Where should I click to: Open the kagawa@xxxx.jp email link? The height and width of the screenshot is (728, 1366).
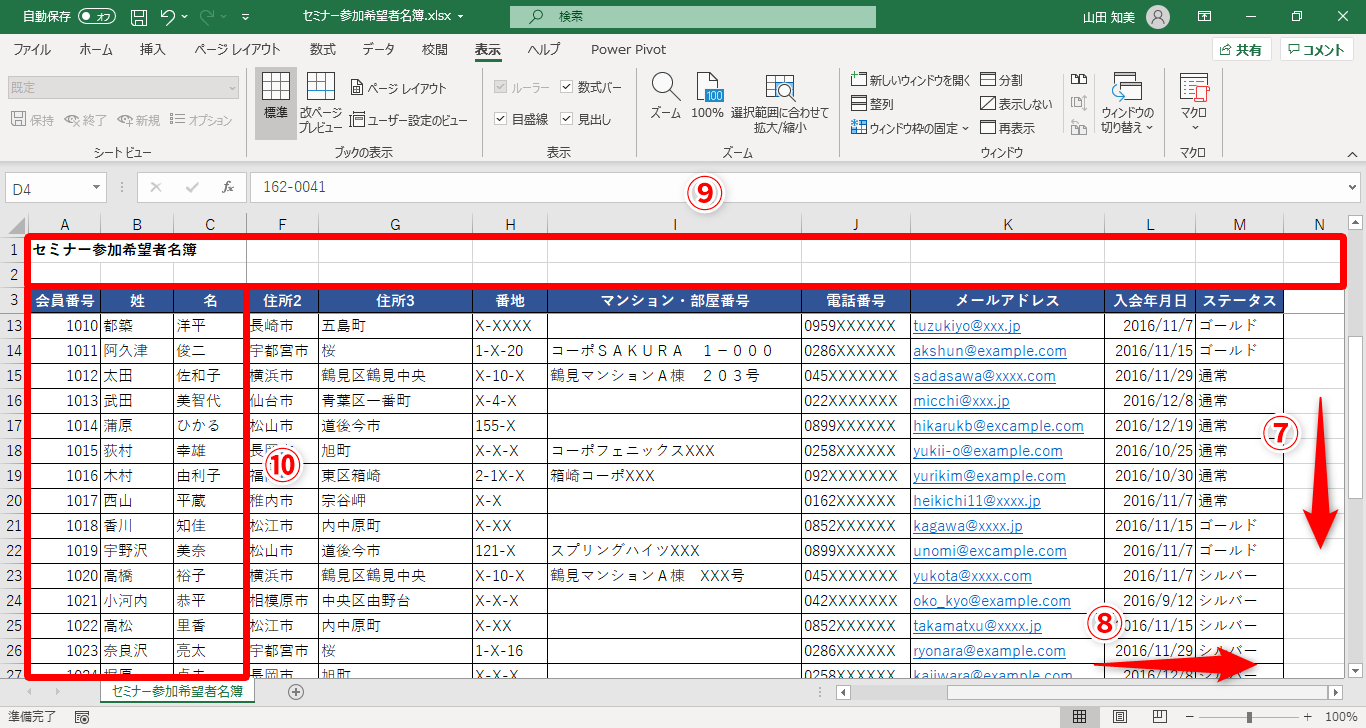[x=968, y=526]
